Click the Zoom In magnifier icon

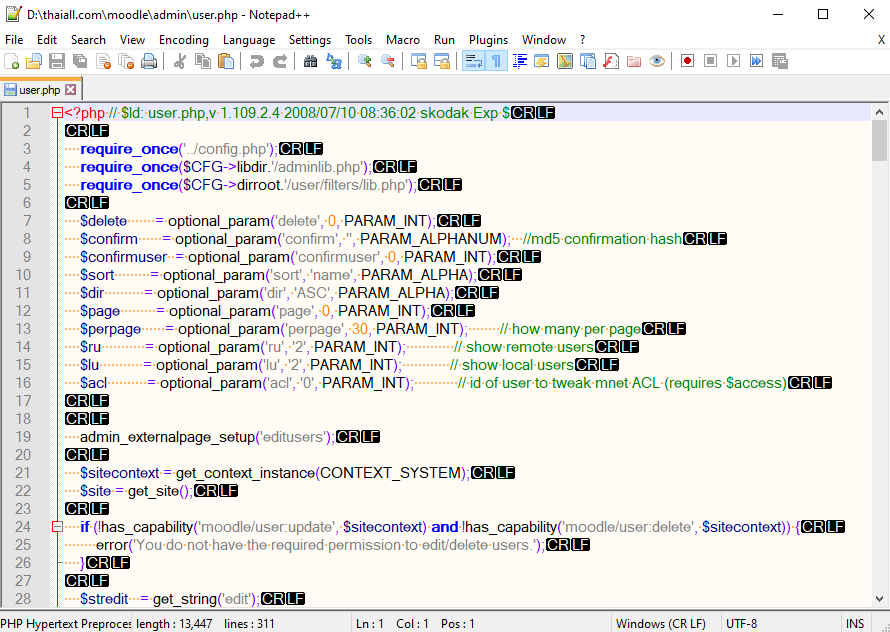click(x=365, y=61)
